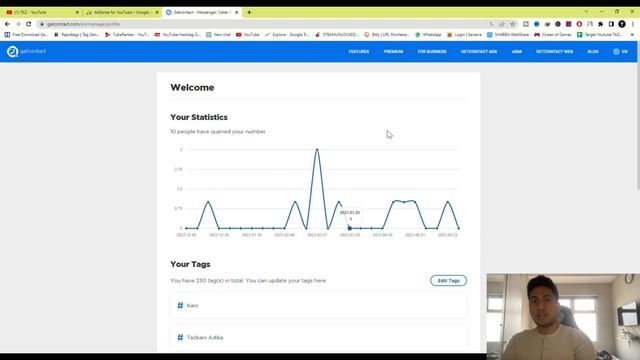
Task: Open the YouTube bookmark
Action: click(247, 35)
